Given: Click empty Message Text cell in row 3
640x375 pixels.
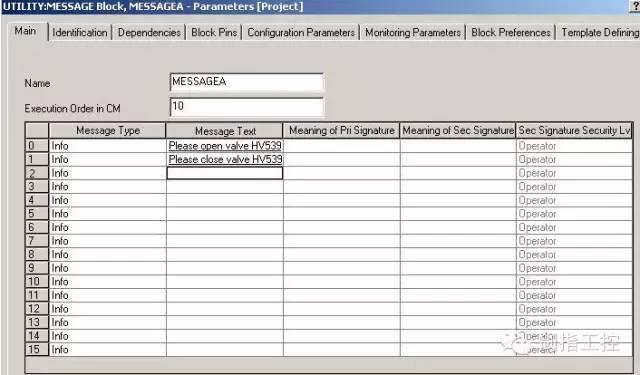Looking at the screenshot, I should (225, 186).
